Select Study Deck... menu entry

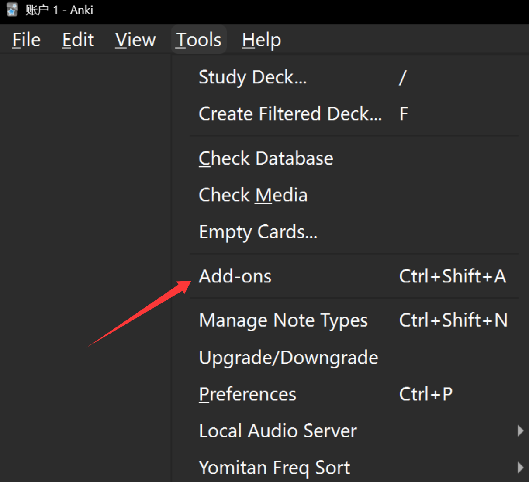point(354,77)
